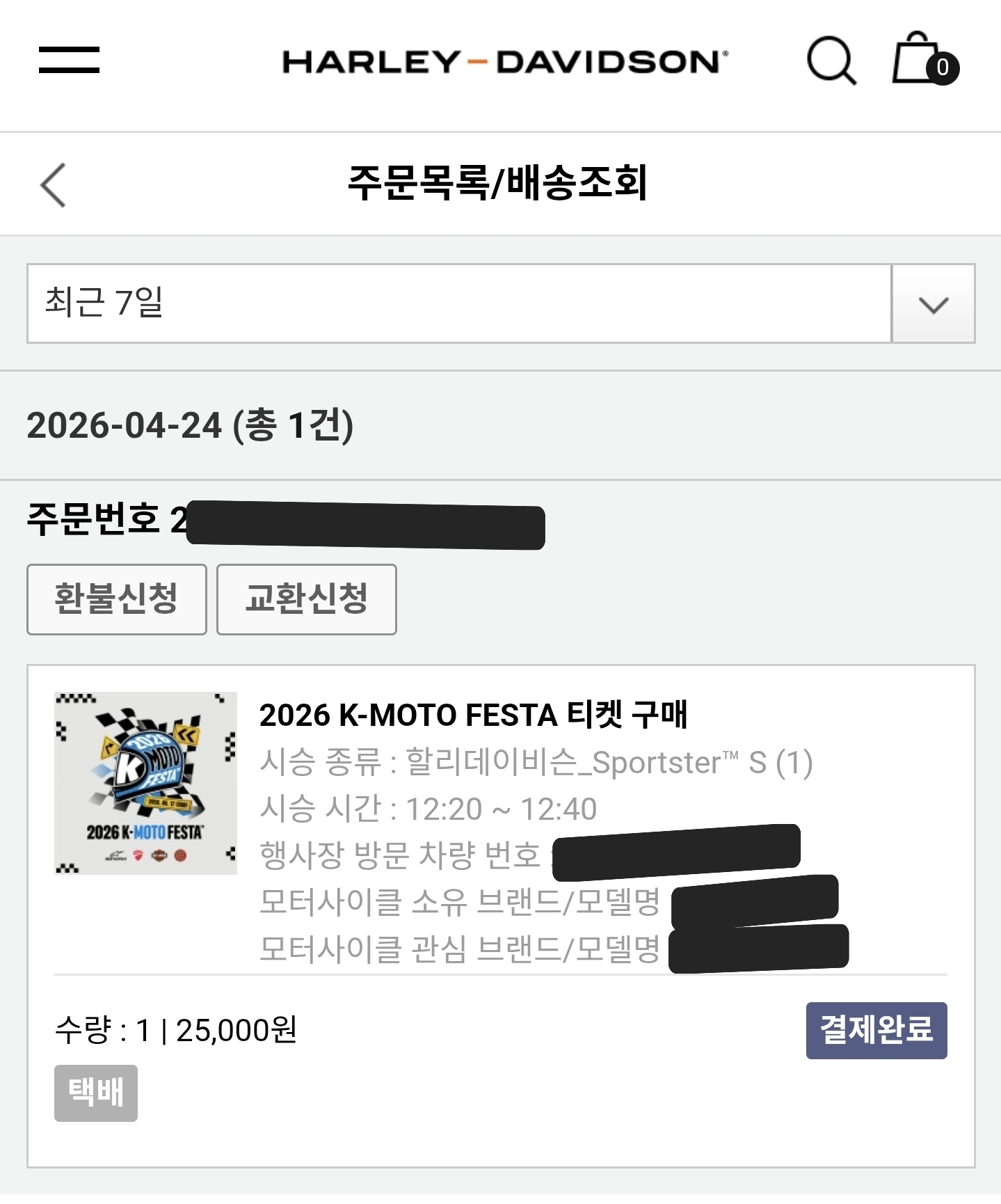Open the search magnifier icon
The image size is (1001, 1204).
(x=831, y=61)
